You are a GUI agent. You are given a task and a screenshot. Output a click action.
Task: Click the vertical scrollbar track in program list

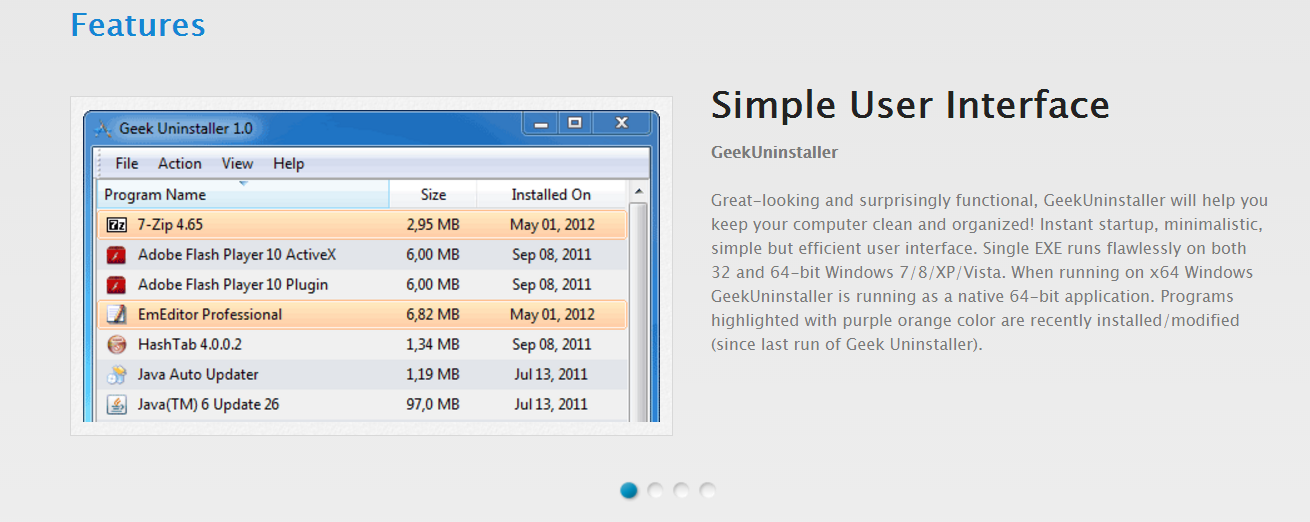(638, 311)
